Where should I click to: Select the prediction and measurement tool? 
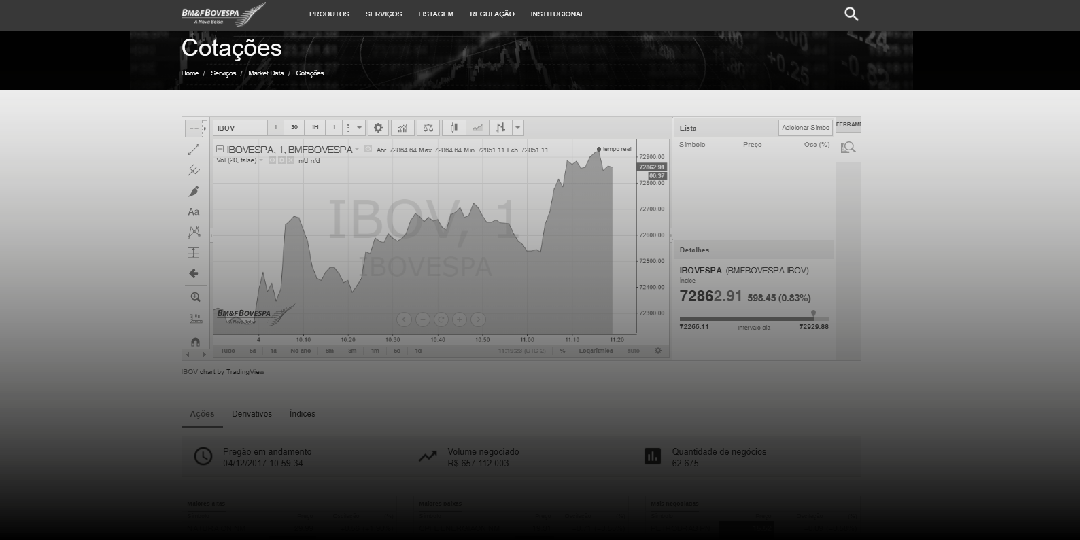194,253
